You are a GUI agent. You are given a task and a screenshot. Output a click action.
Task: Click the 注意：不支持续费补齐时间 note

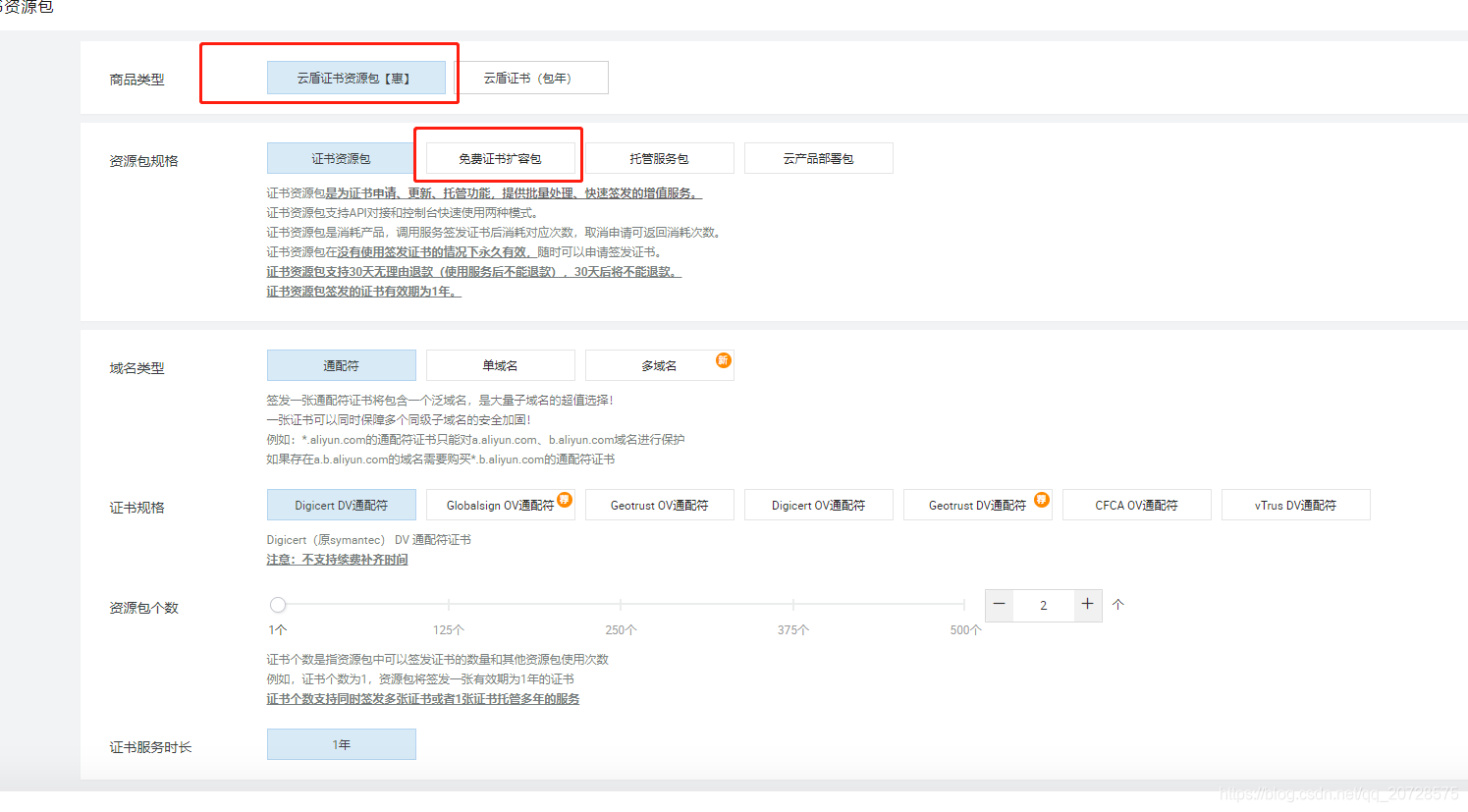pyautogui.click(x=337, y=560)
